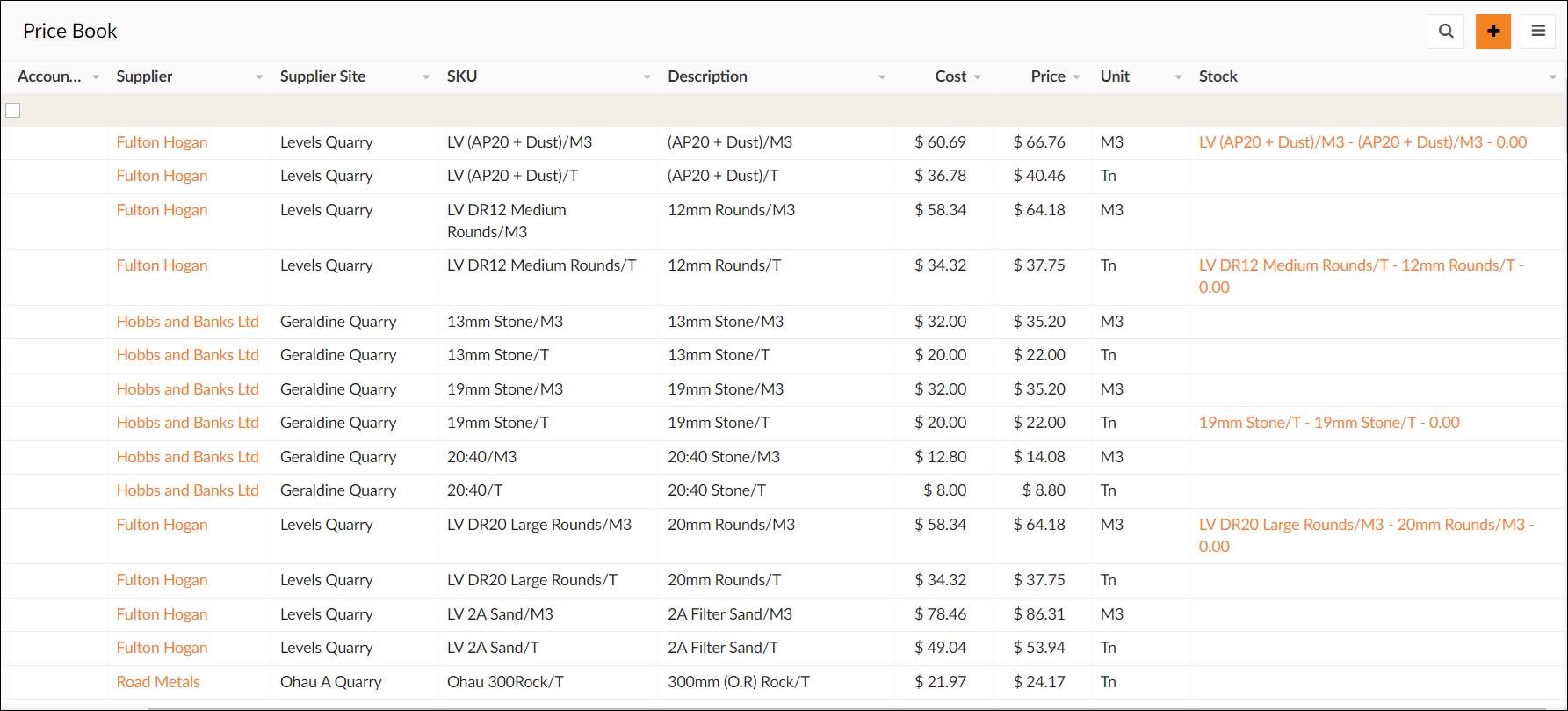Open the hamburger menu icon
Viewport: 1568px width, 711px height.
pos(1538,32)
